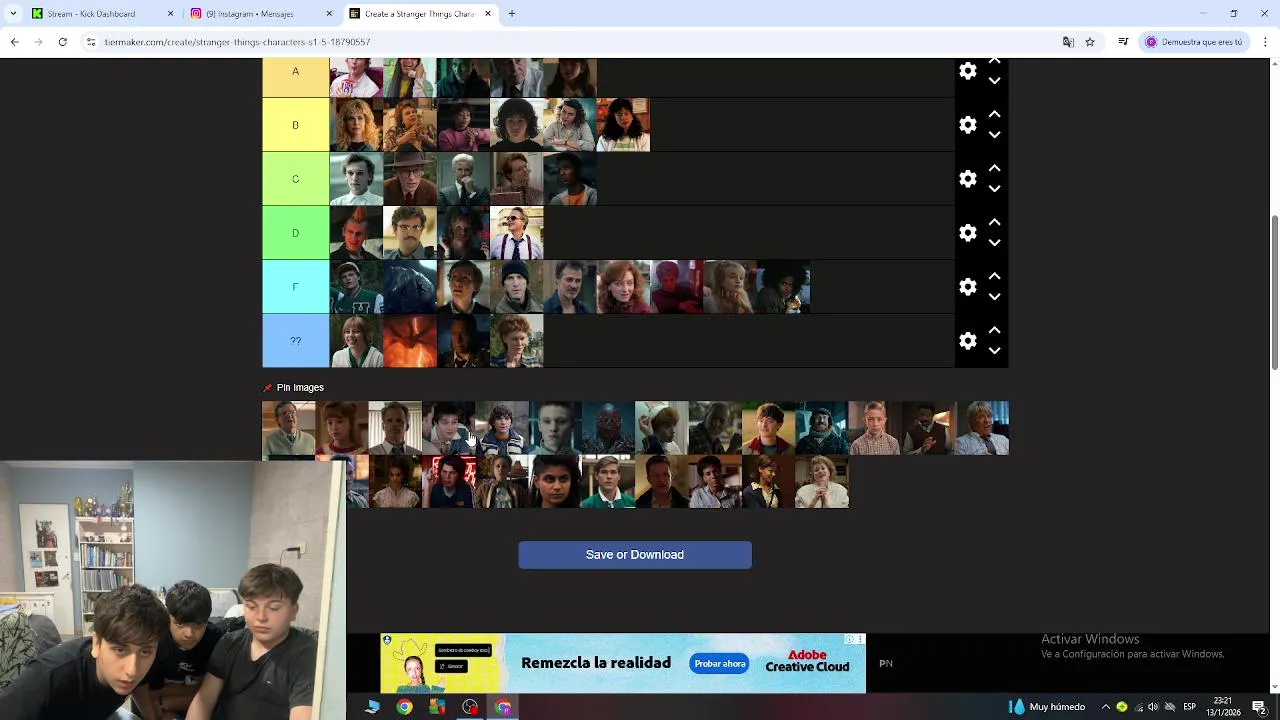Open Chrome from the taskbar
Image resolution: width=1280 pixels, height=720 pixels.
(404, 707)
